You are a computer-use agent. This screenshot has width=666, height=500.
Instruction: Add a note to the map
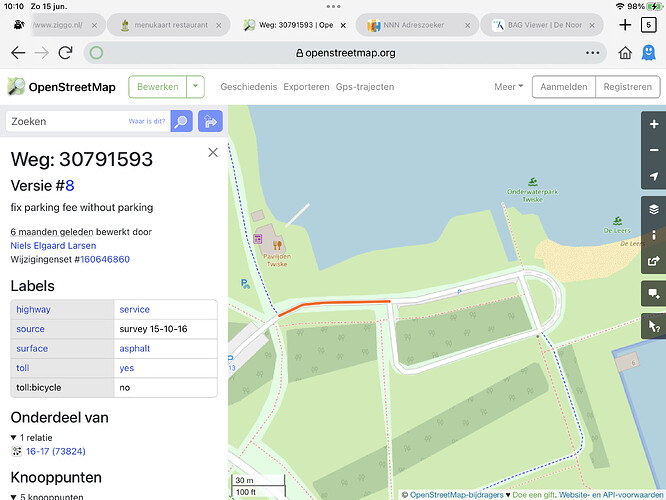[x=654, y=293]
